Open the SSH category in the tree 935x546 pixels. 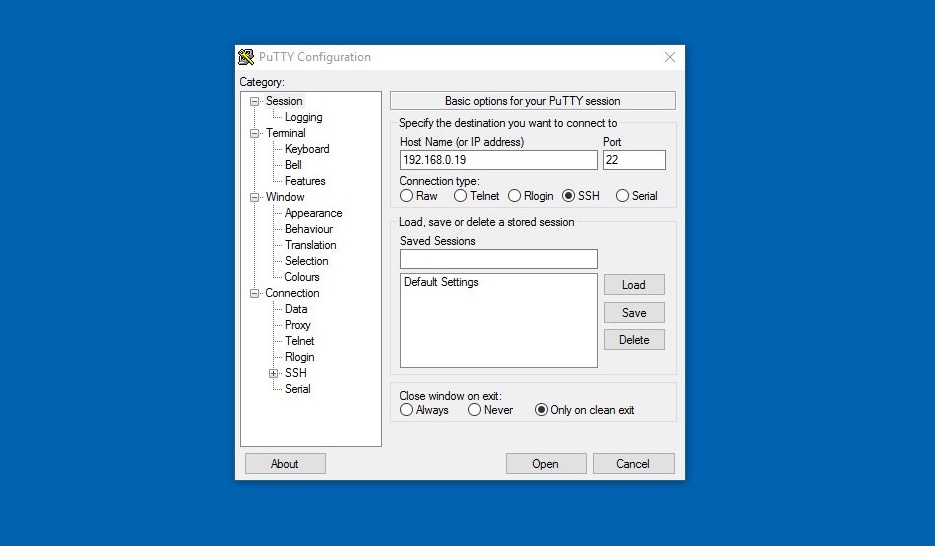[x=296, y=373]
